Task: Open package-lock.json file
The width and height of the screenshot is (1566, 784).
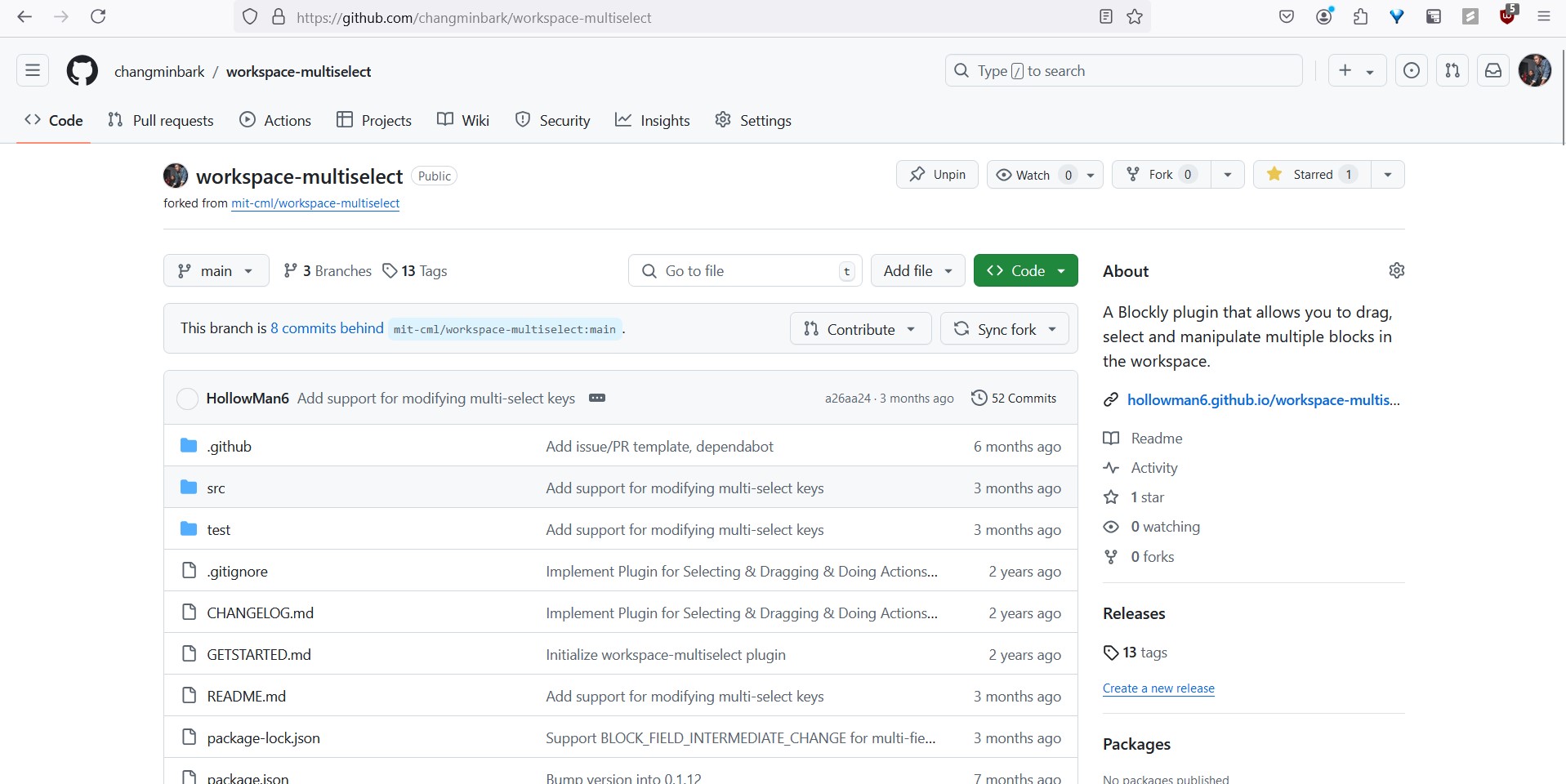Action: click(x=263, y=737)
